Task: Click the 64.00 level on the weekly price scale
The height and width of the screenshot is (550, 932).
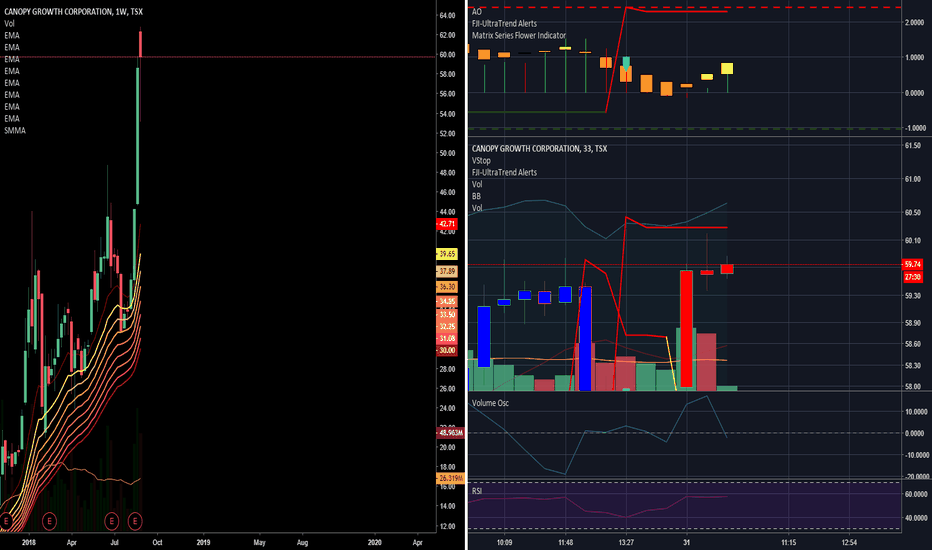Action: pos(447,15)
